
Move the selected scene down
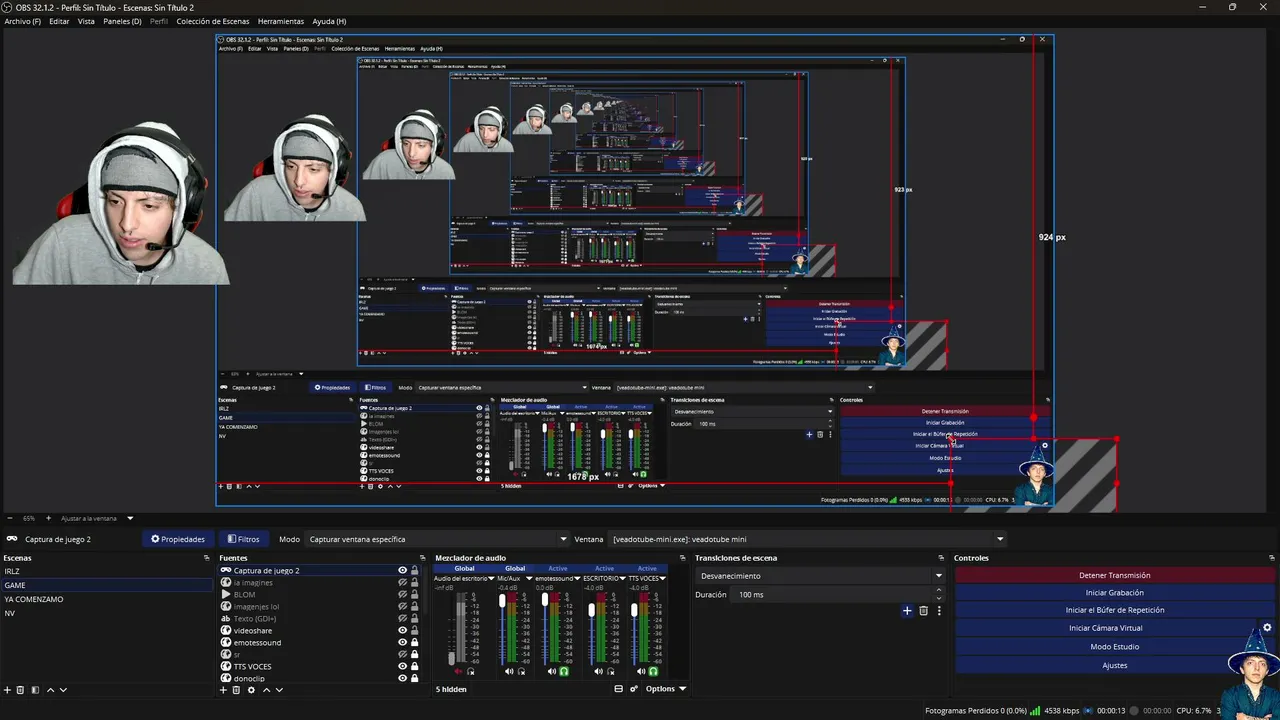pos(63,690)
